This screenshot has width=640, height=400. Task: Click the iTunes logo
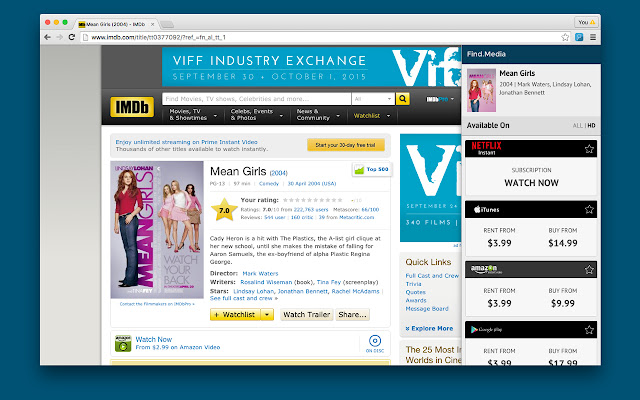486,209
